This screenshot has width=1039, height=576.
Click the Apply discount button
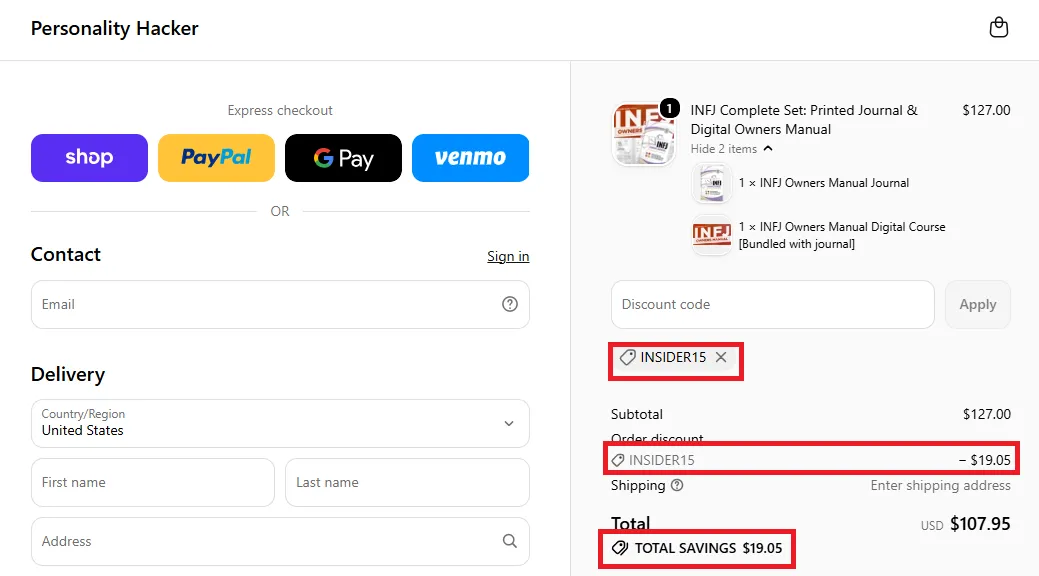click(x=977, y=304)
